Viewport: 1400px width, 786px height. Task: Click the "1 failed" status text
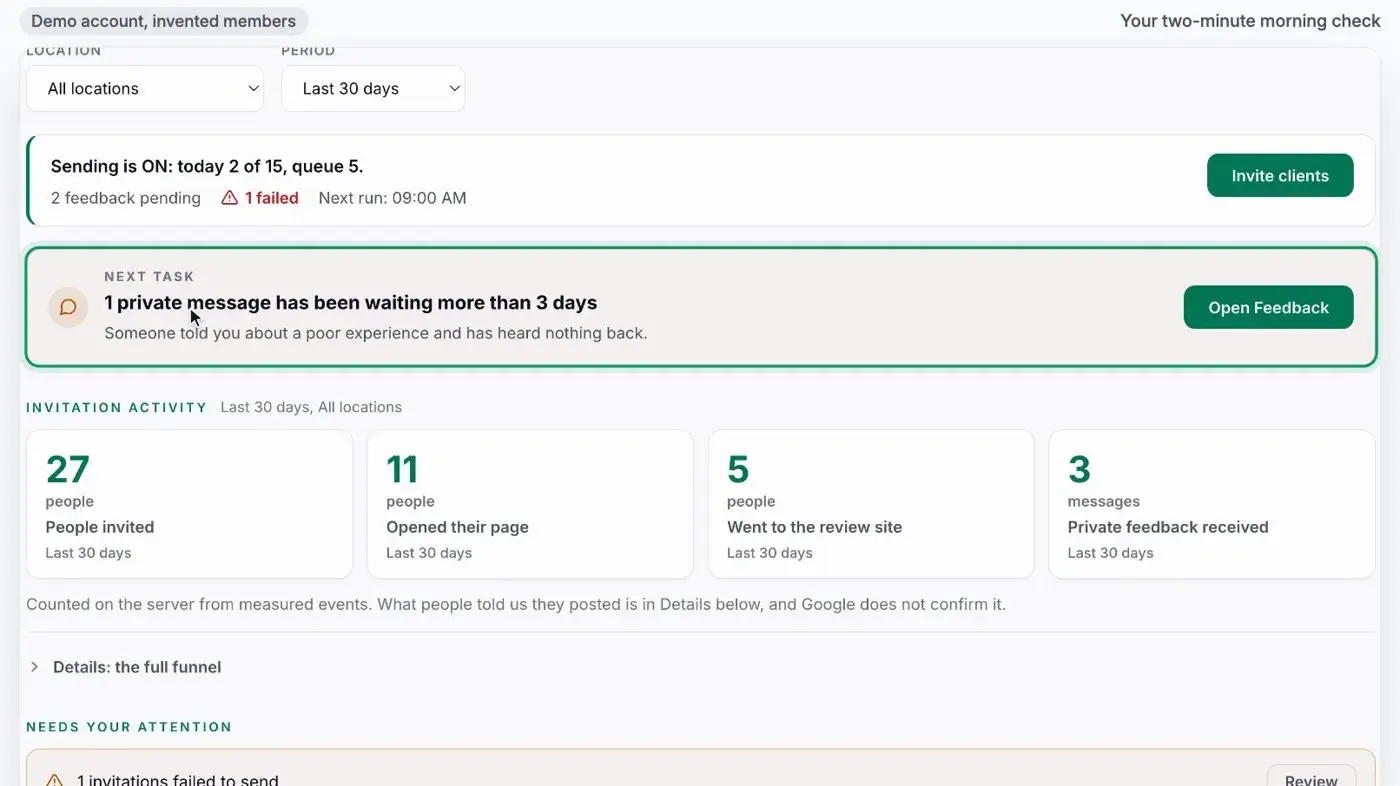272,198
